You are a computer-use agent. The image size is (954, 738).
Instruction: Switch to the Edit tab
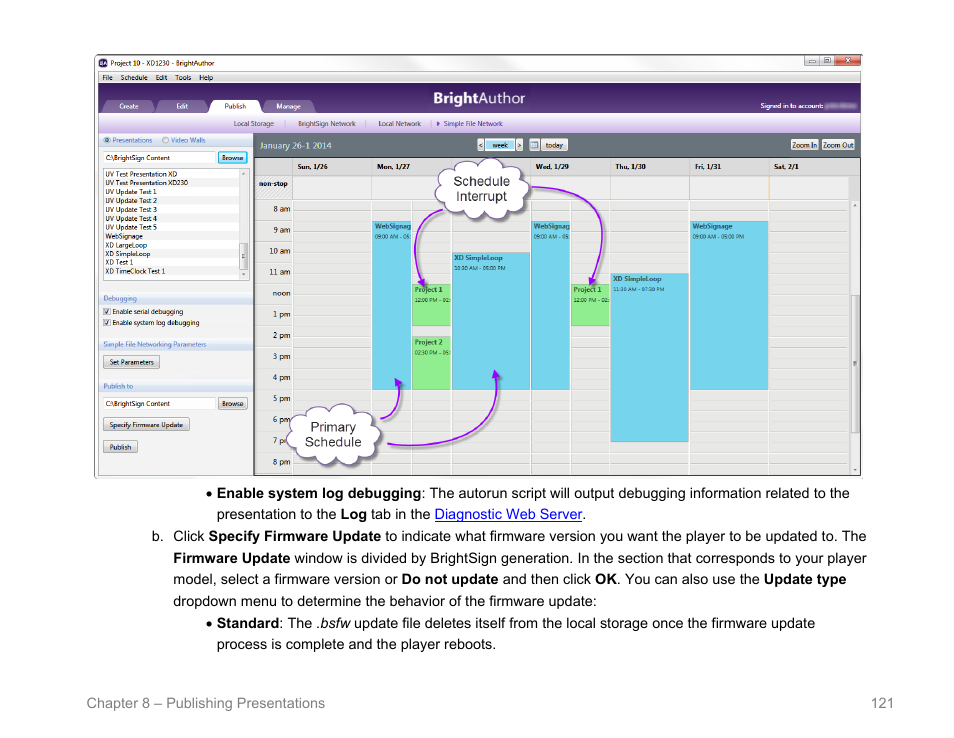[x=182, y=106]
